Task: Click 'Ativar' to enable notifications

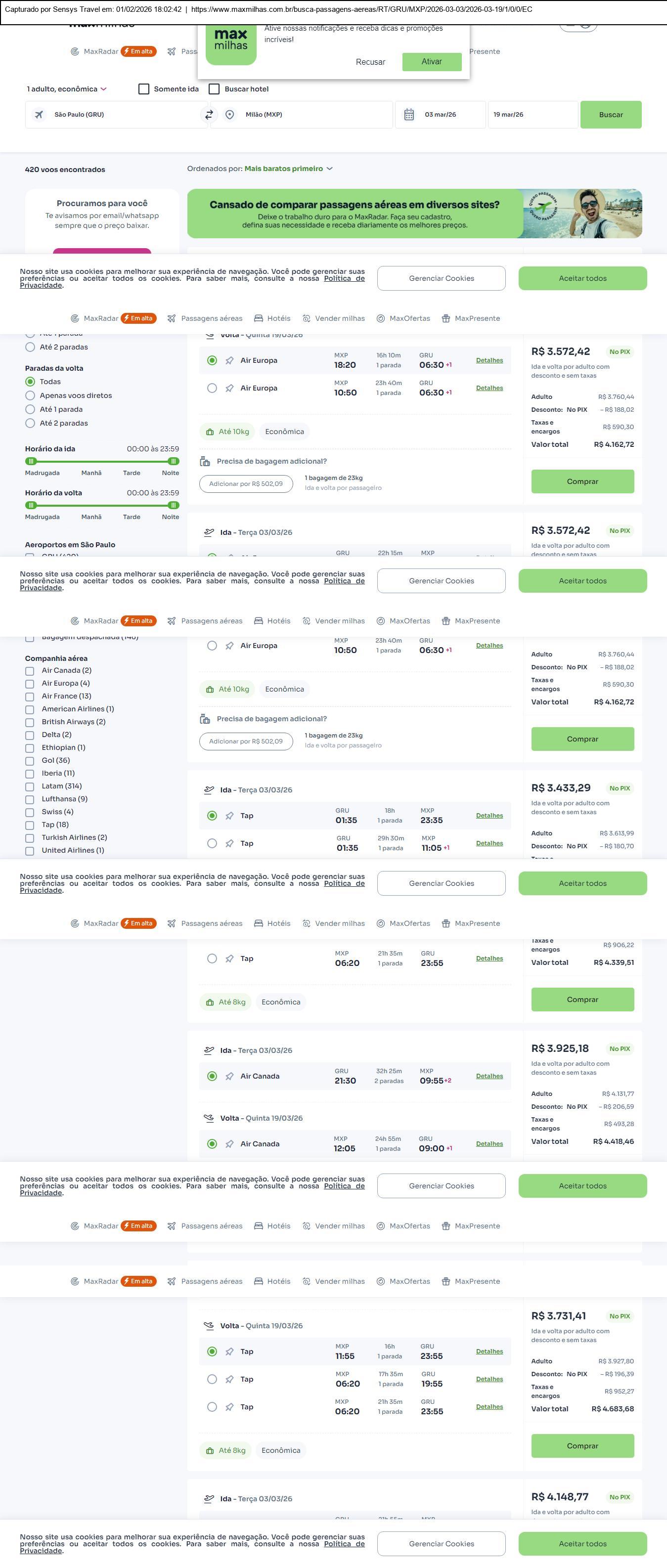Action: [432, 61]
